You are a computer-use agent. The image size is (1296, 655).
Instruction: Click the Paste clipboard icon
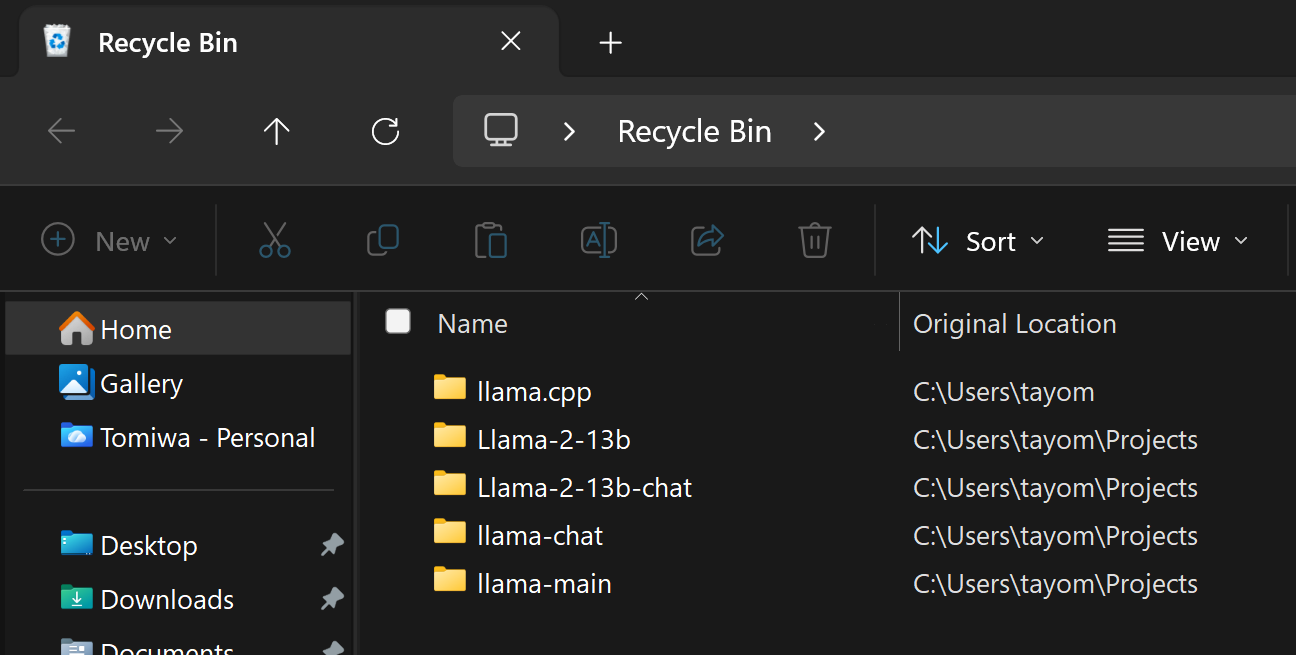point(491,241)
